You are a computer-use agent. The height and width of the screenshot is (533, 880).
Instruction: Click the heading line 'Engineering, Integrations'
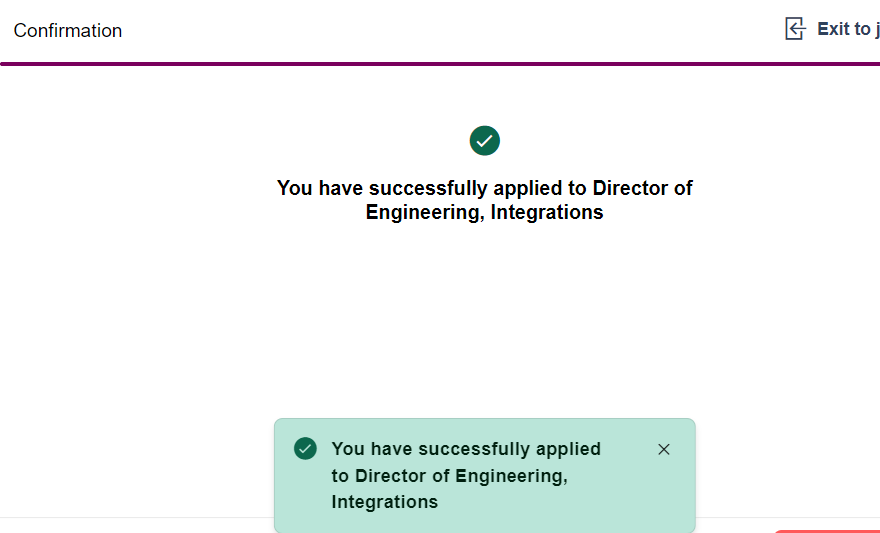click(484, 212)
